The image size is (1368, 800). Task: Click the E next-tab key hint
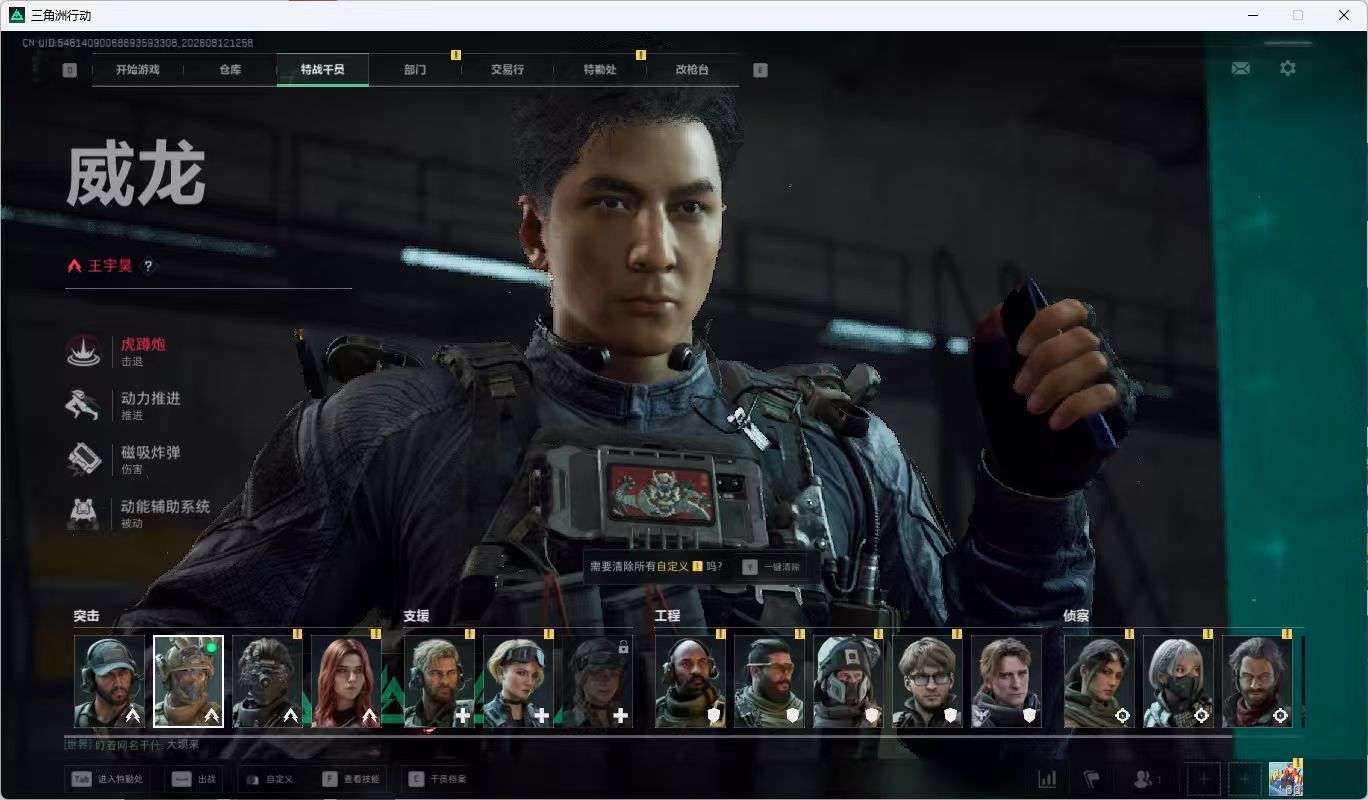[760, 70]
